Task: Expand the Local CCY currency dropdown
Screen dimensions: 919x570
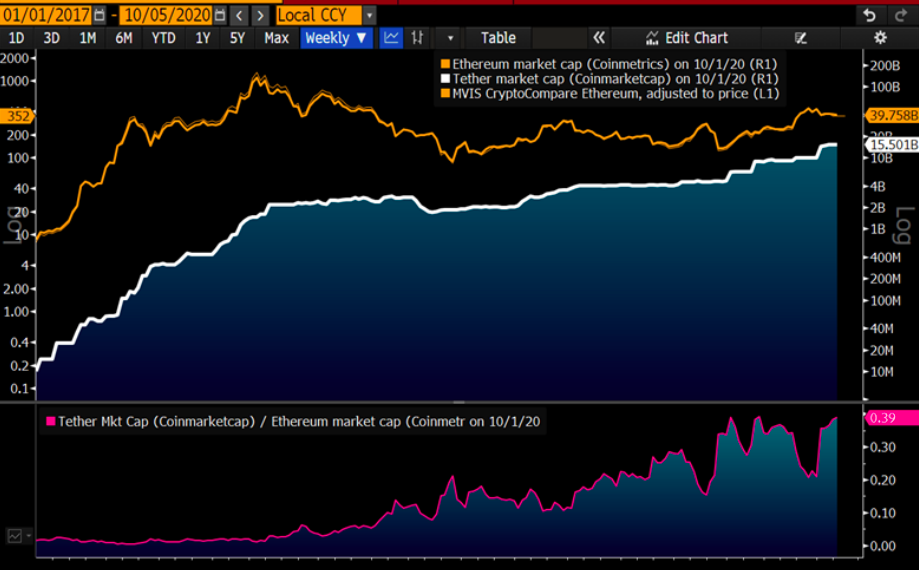Action: point(370,15)
